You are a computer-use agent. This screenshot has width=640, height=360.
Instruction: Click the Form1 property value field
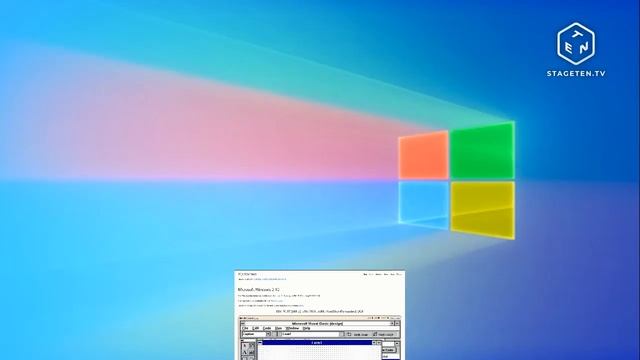pos(310,334)
